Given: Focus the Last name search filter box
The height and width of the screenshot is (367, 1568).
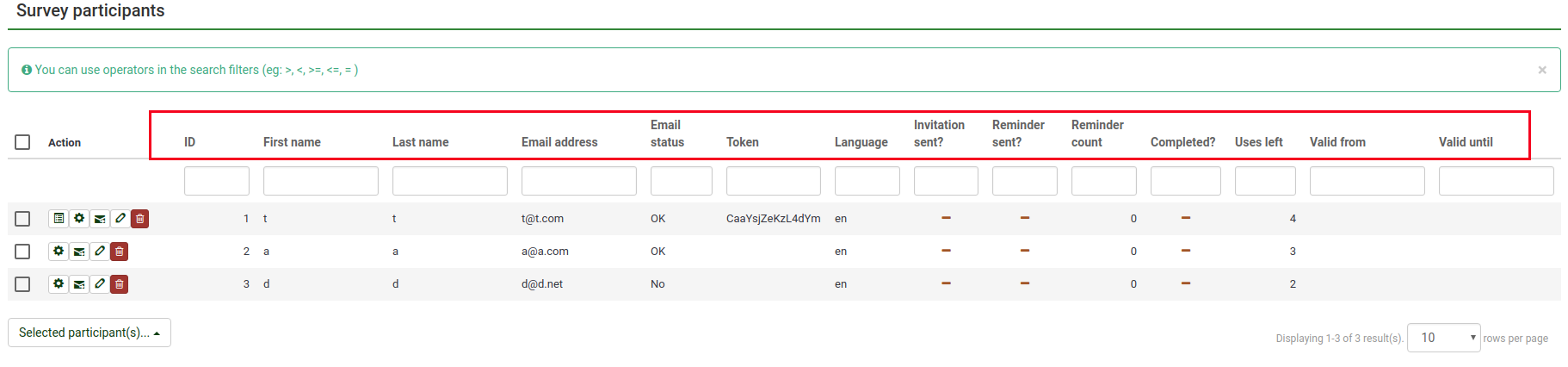Looking at the screenshot, I should tap(449, 181).
